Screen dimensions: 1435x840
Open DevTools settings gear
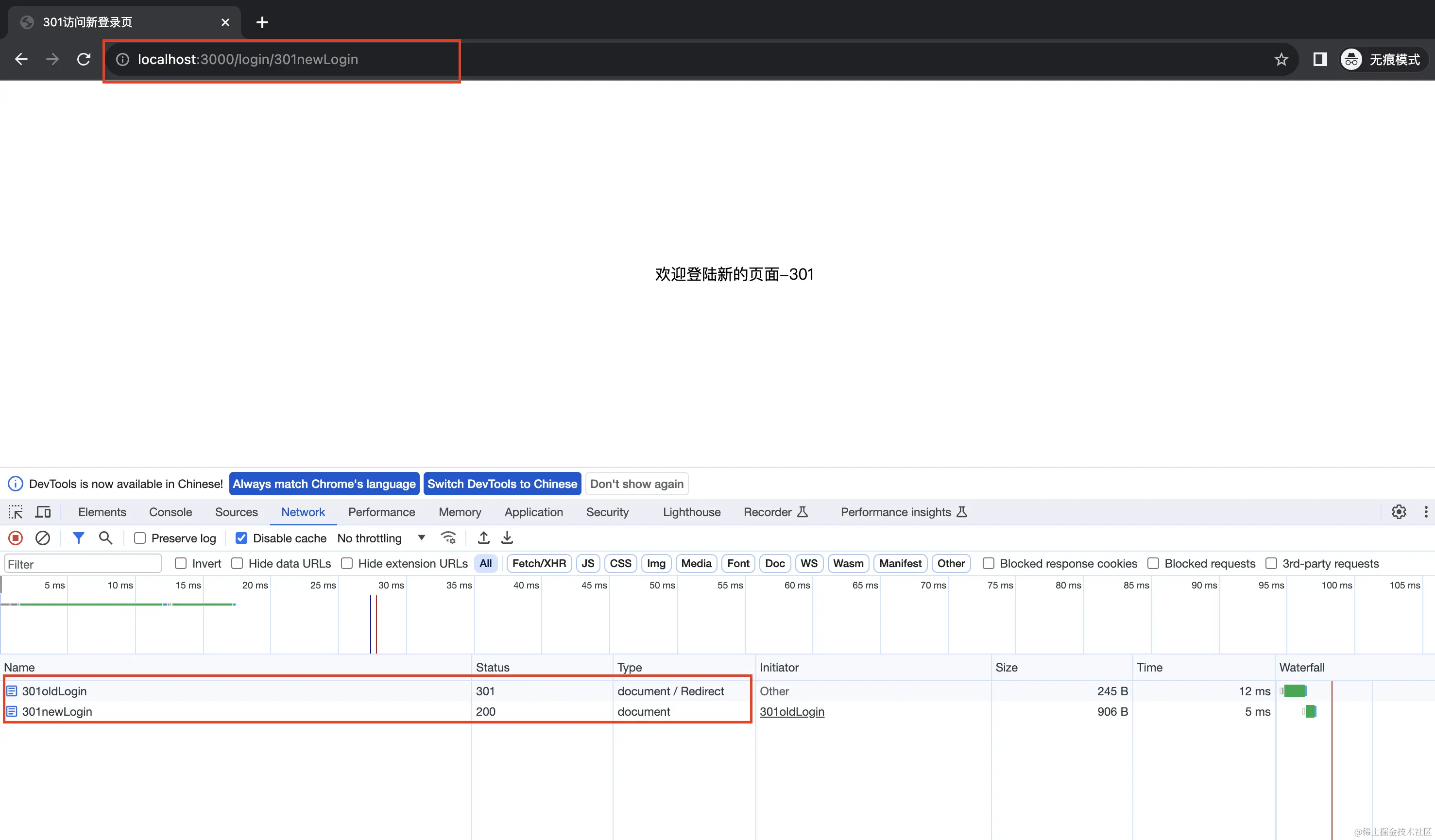1399,512
